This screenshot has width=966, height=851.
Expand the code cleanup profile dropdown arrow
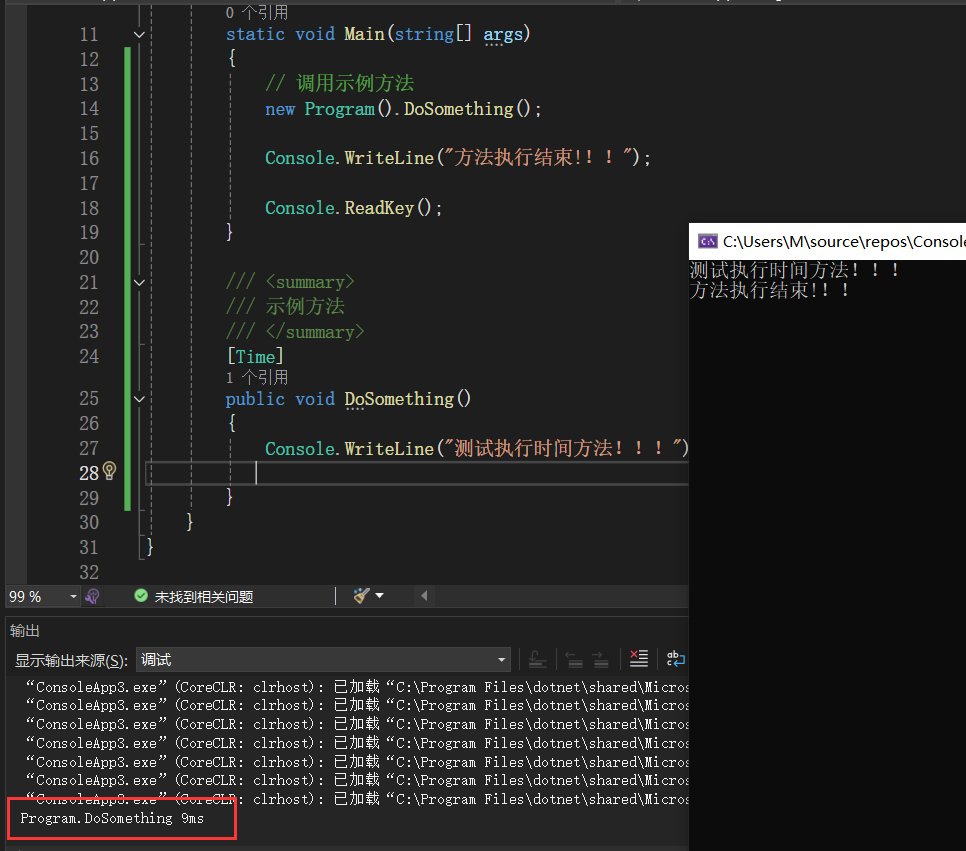point(379,596)
